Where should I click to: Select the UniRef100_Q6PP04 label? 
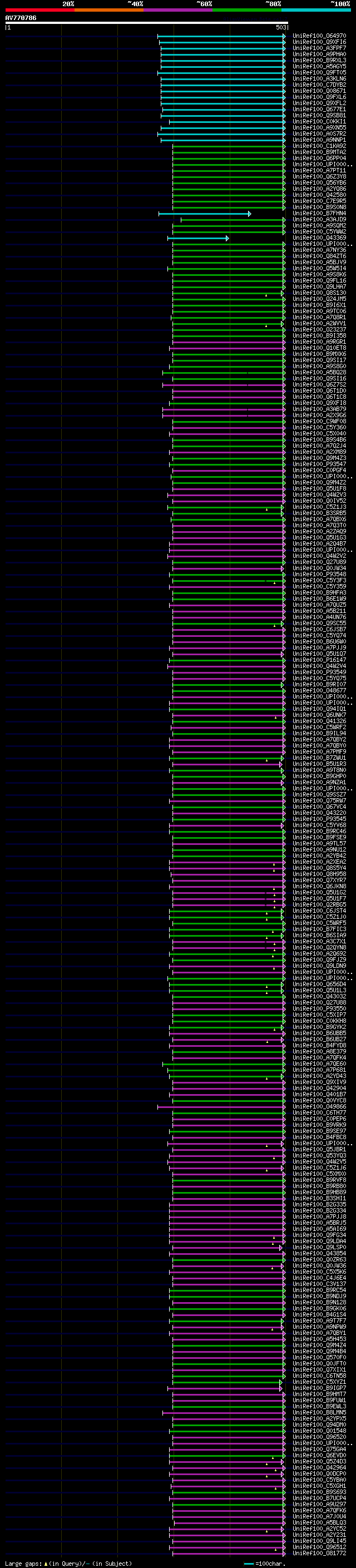click(x=319, y=159)
